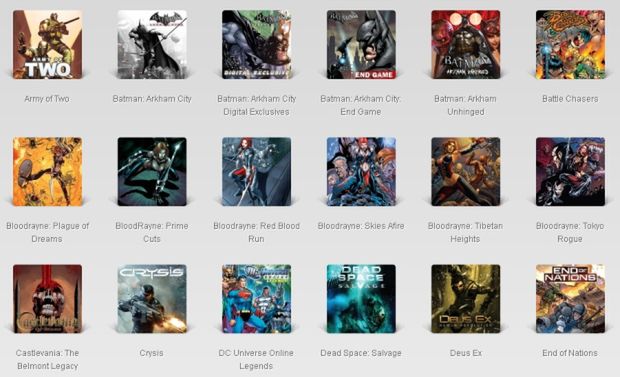The image size is (620, 377).
Task: Open the "BloodRayne: Prime Cuts" title link
Action: coord(152,232)
